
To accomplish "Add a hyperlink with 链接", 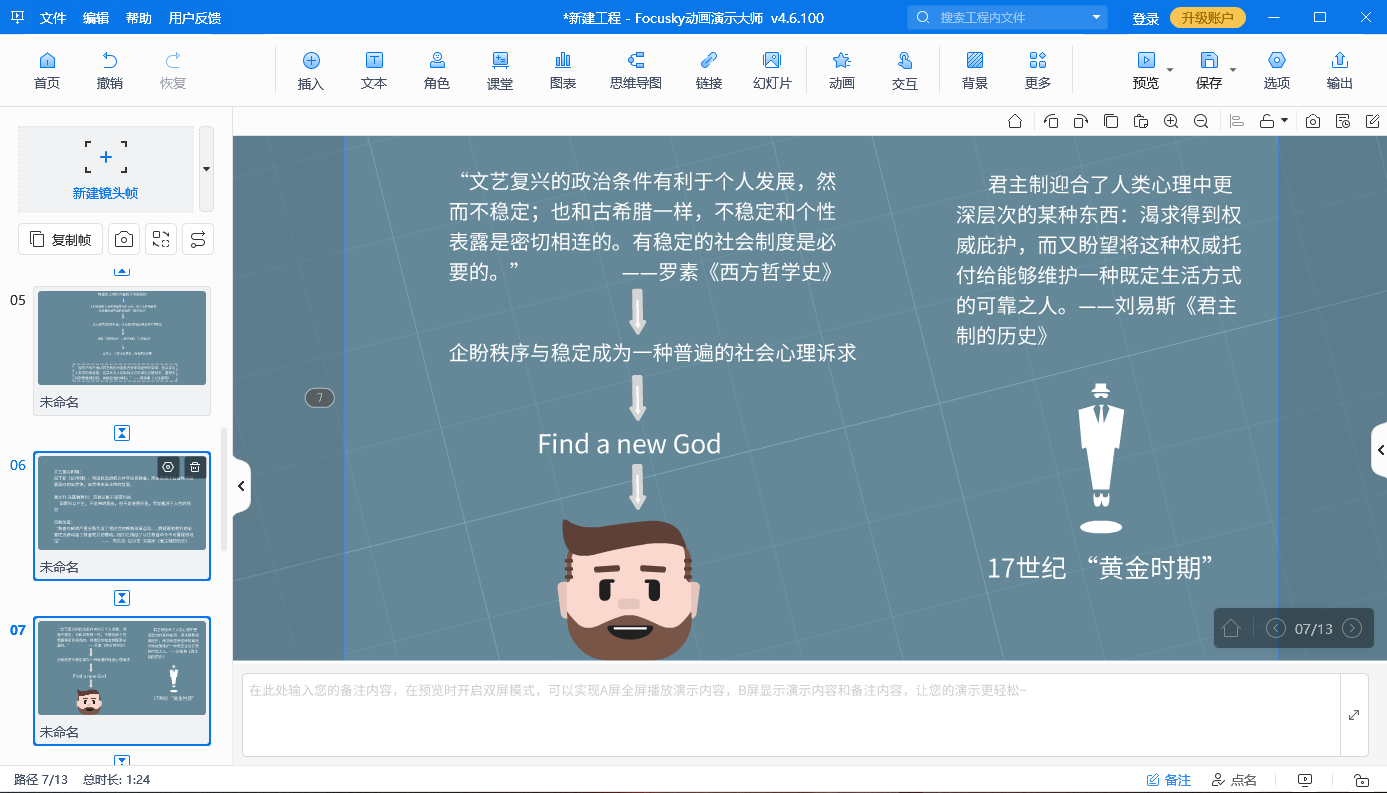I will coord(709,70).
